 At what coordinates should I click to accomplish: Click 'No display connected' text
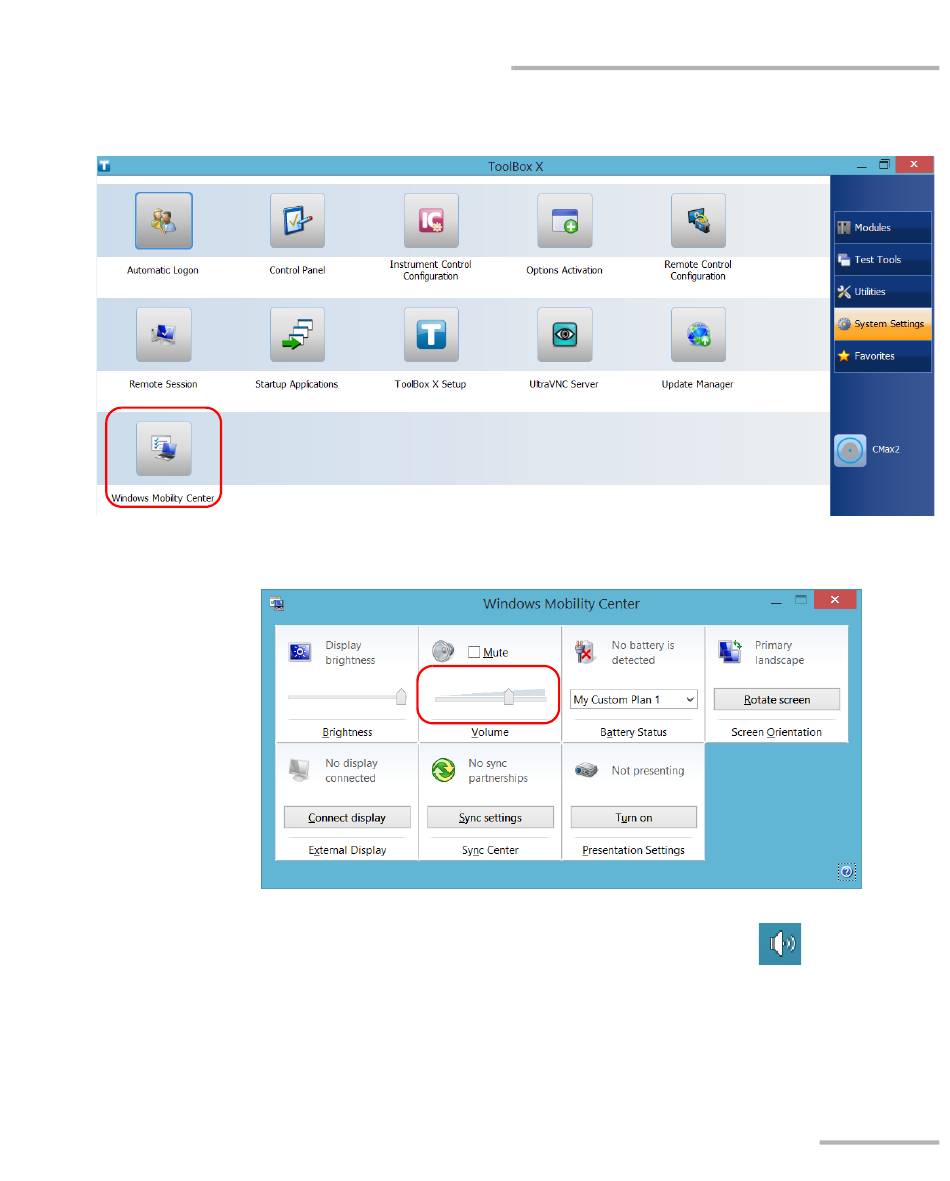(351, 771)
